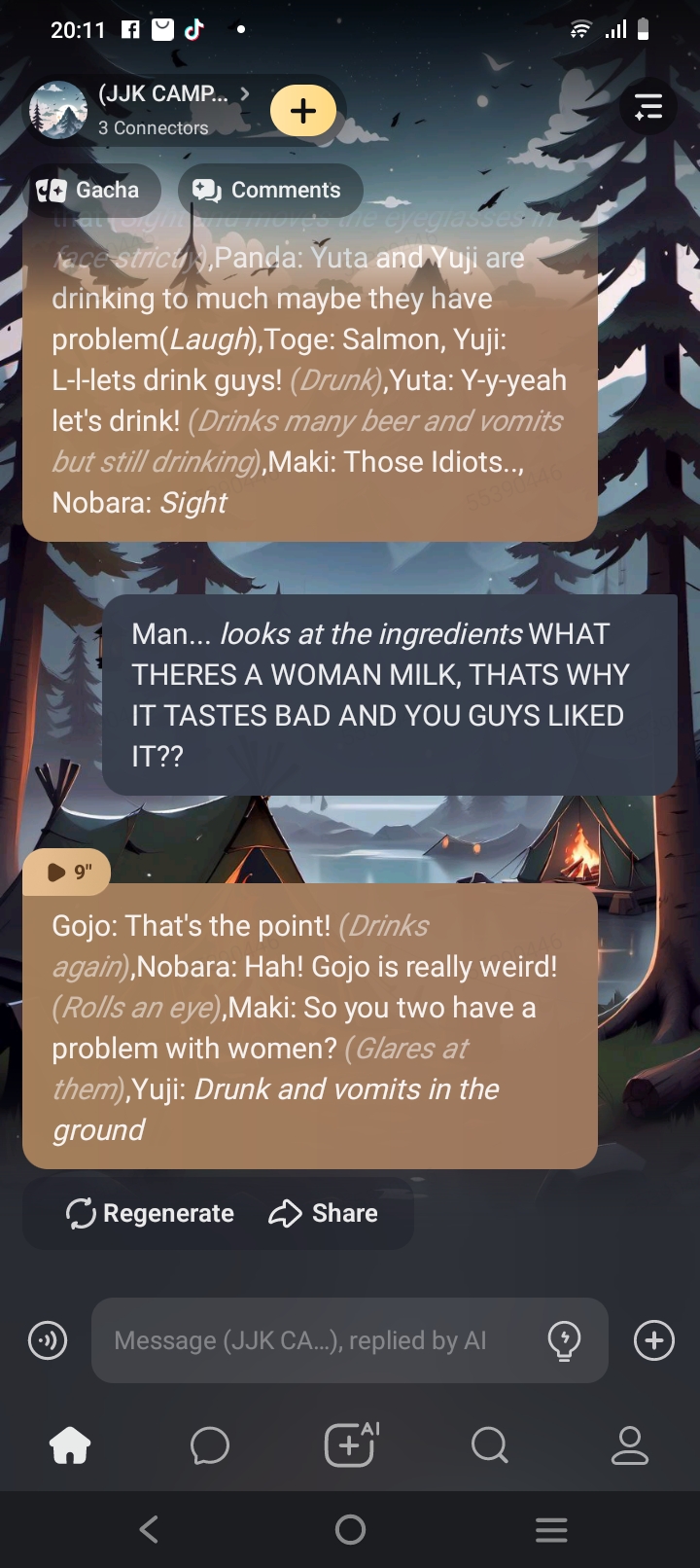Image resolution: width=700 pixels, height=1568 pixels.
Task: Tap the AI create plus icon
Action: click(351, 1444)
